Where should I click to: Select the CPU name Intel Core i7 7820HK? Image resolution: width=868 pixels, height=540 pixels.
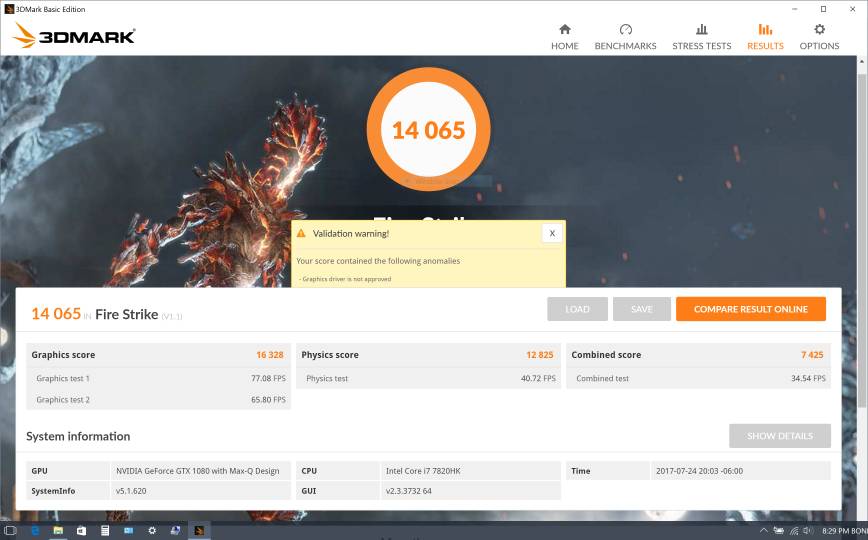[423, 471]
